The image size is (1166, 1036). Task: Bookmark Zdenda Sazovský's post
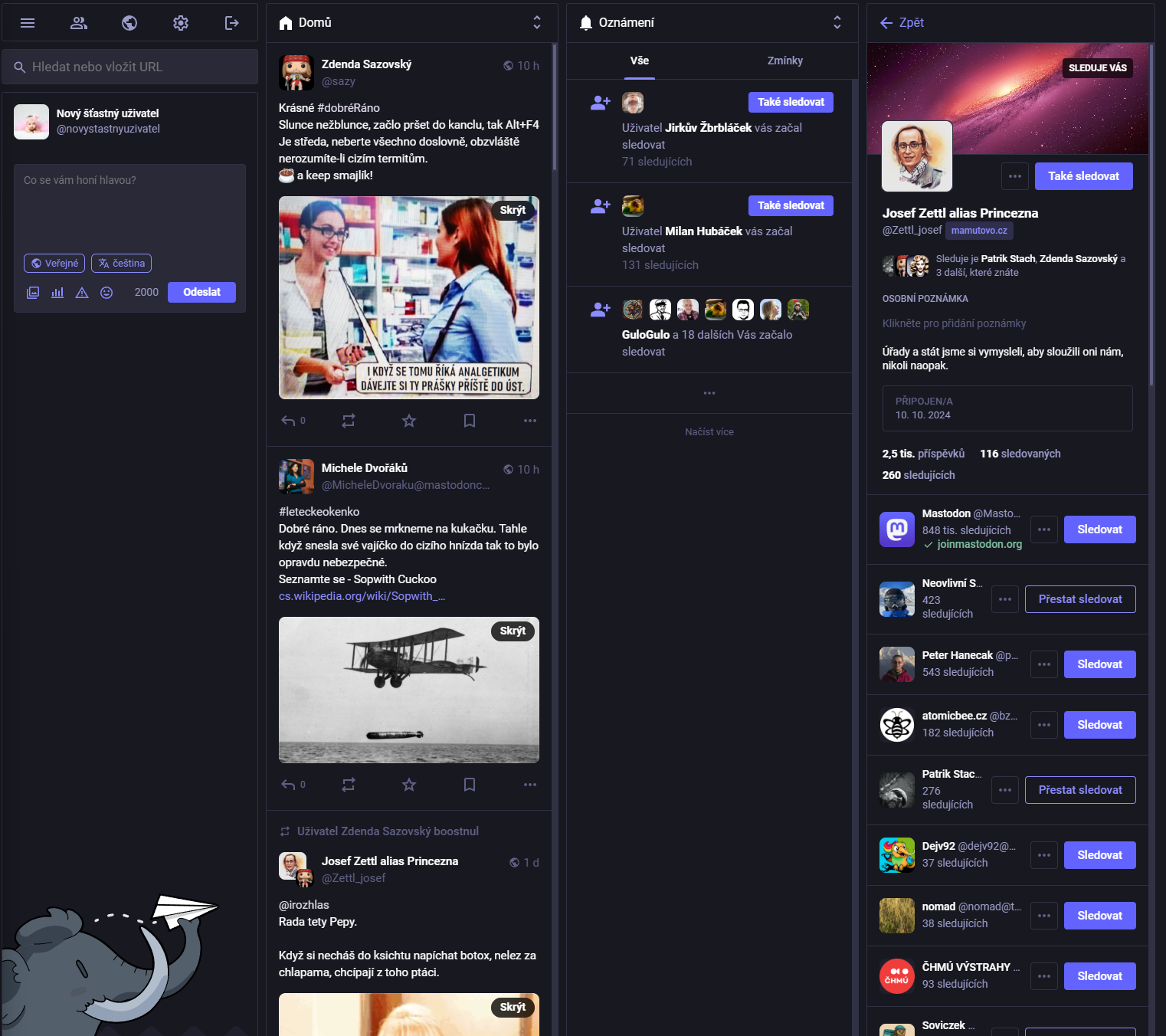pyautogui.click(x=470, y=421)
